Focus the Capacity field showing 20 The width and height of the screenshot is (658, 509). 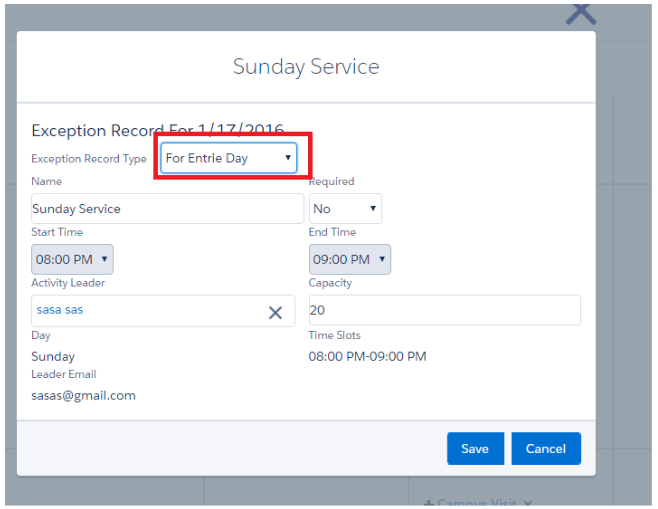tap(444, 311)
